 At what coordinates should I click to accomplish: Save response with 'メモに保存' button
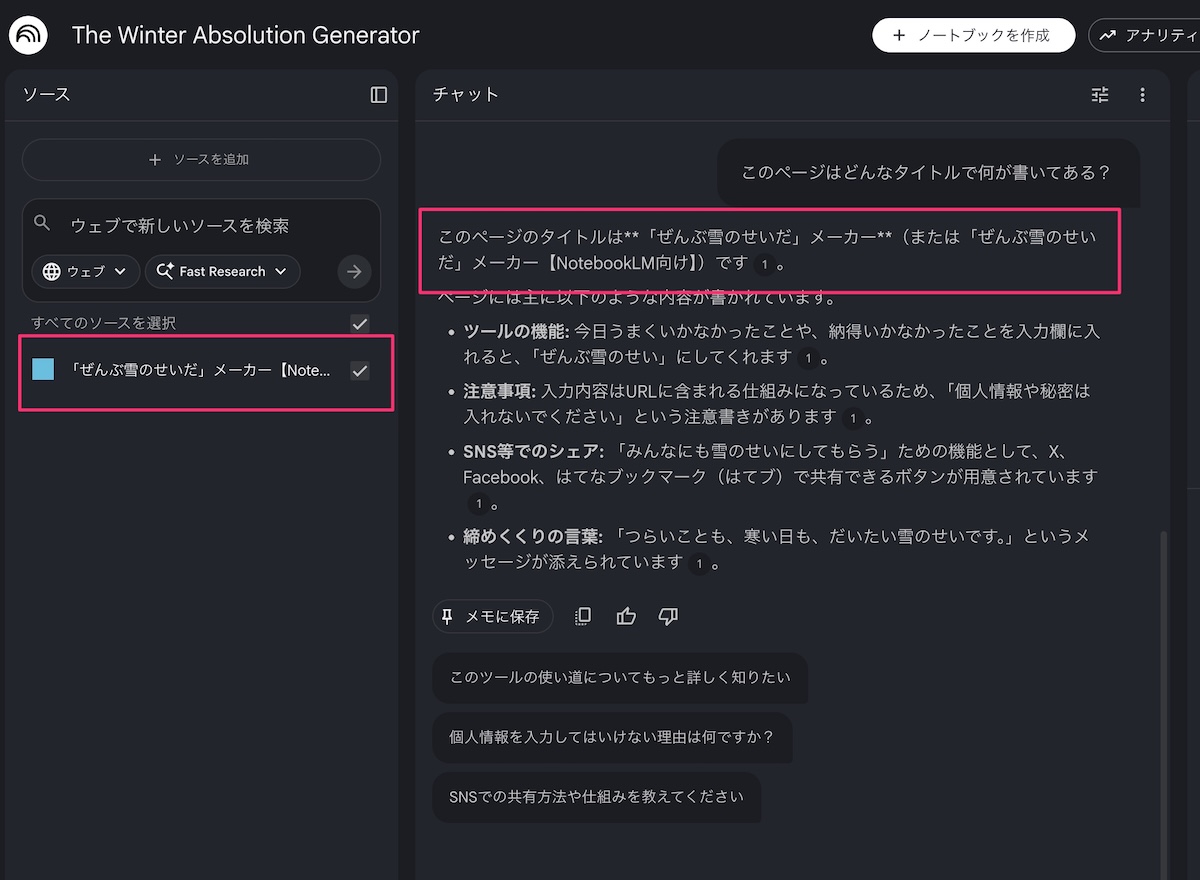click(x=492, y=616)
